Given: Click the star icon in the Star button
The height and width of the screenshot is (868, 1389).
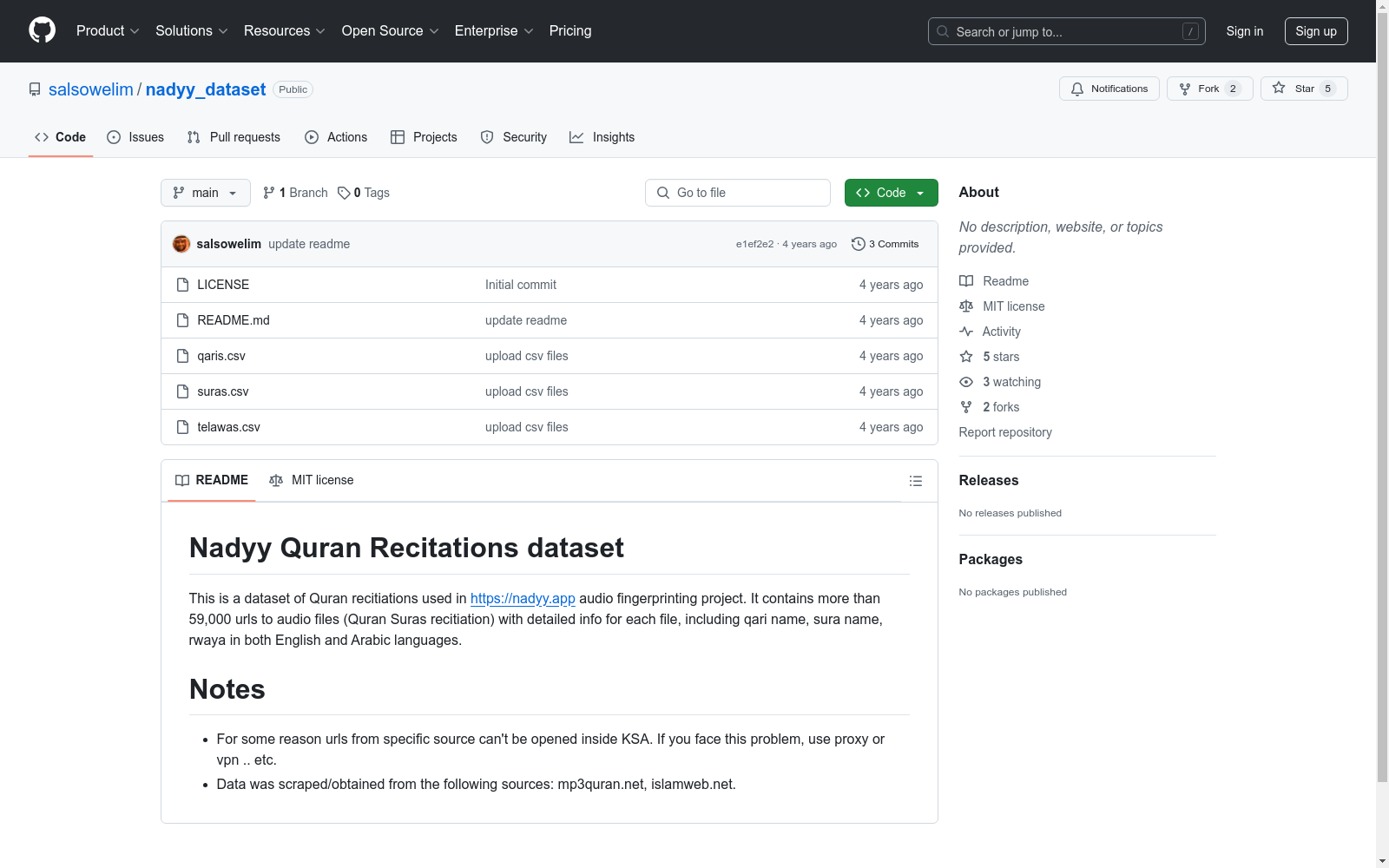Looking at the screenshot, I should coord(1279,88).
